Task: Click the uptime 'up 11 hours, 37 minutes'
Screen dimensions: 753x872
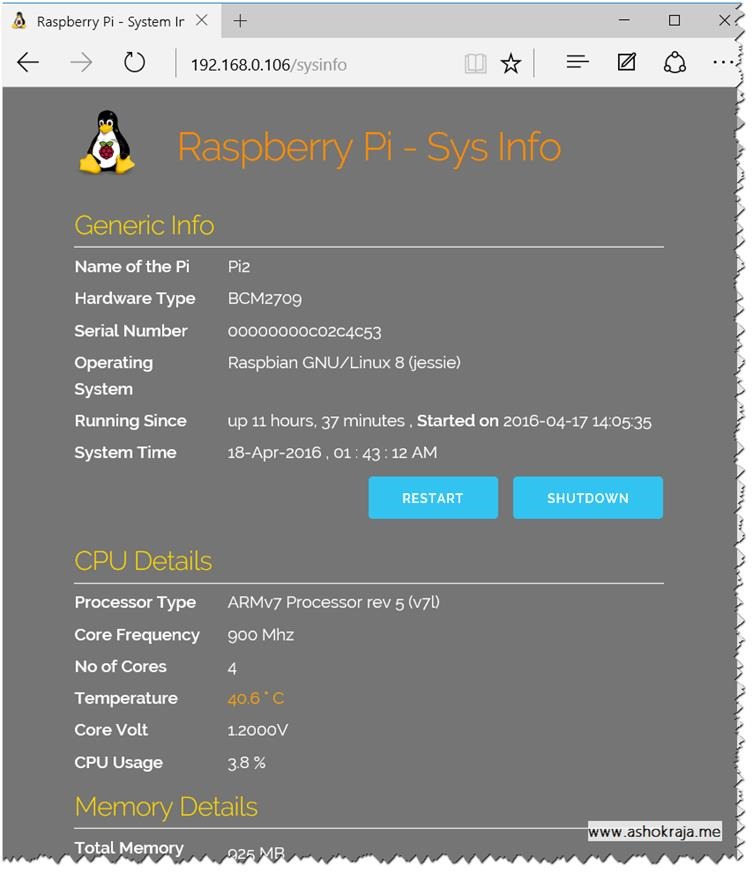Action: click(x=316, y=421)
